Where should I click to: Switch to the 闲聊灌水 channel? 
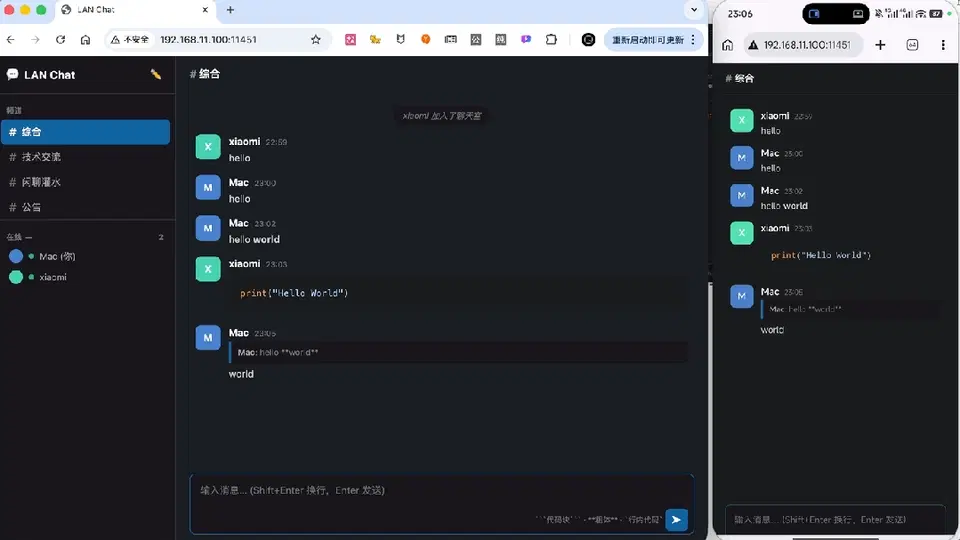(86, 182)
